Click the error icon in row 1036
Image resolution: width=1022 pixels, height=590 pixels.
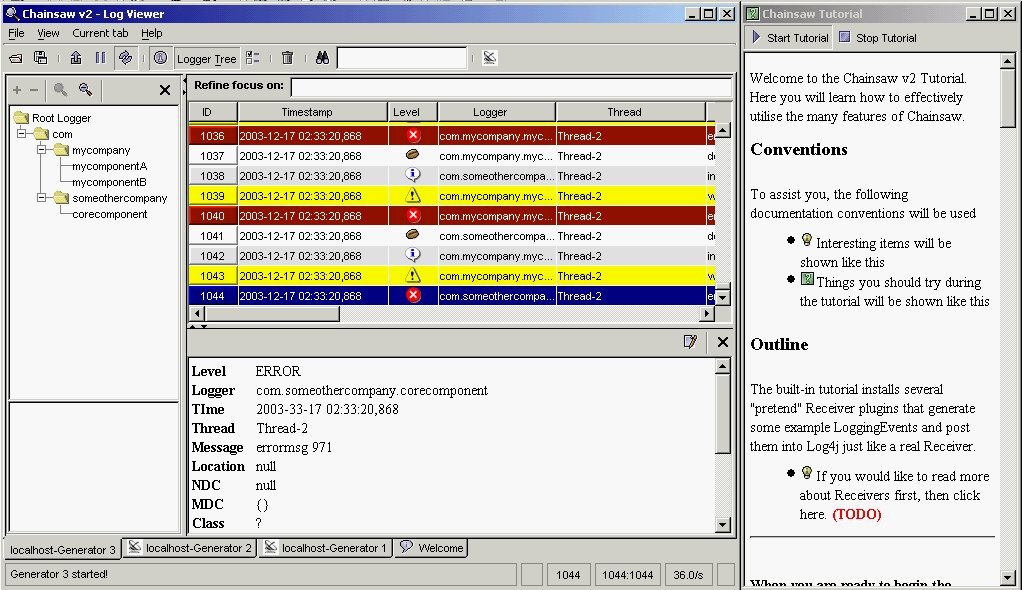(413, 136)
